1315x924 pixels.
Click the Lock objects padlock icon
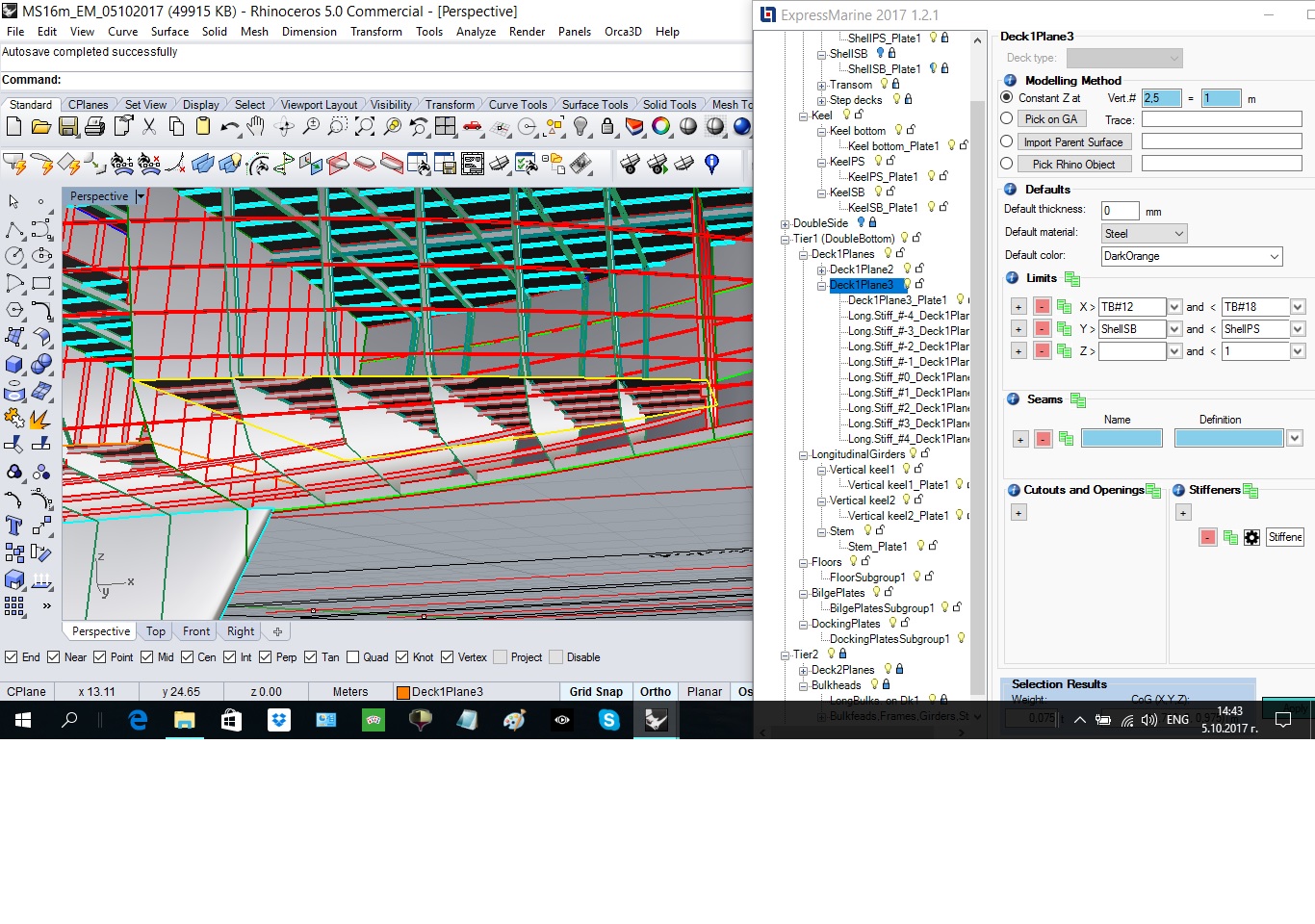point(607,127)
